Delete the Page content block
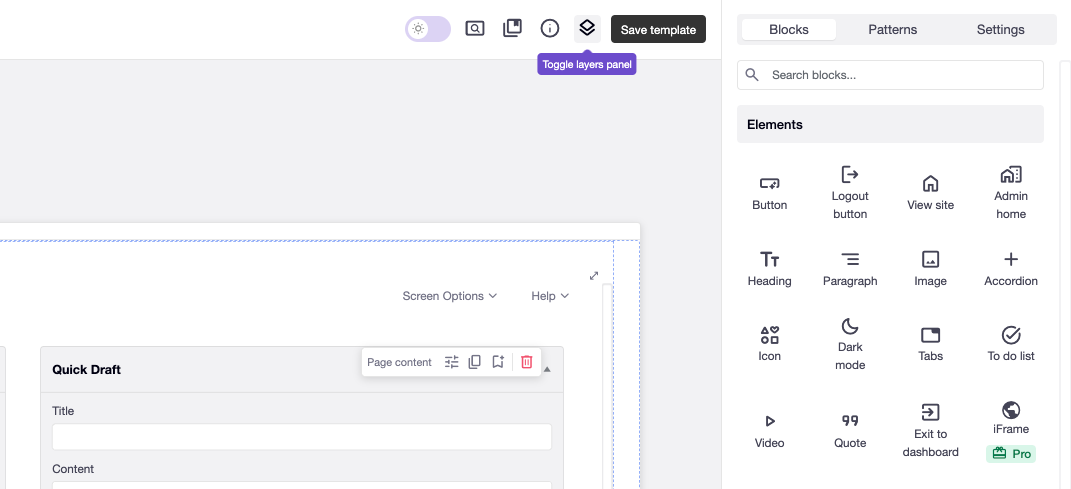This screenshot has width=1071, height=489. tap(527, 362)
